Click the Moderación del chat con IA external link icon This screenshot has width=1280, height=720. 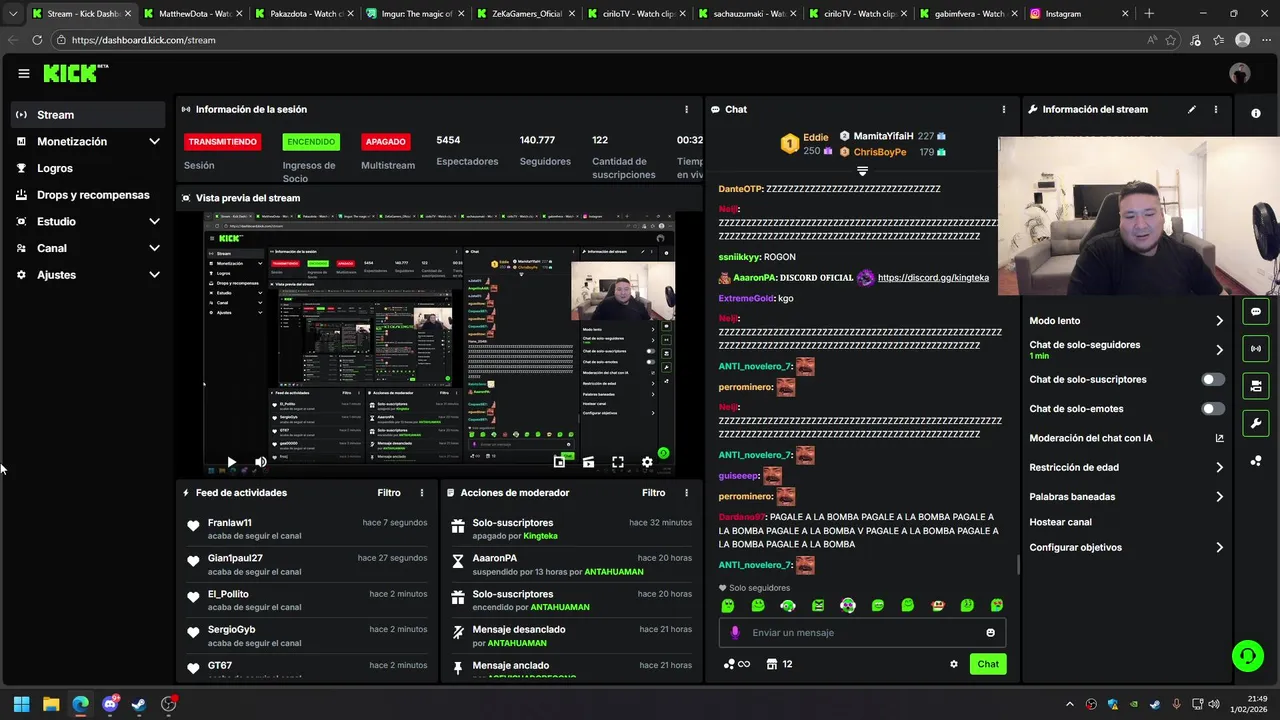[1219, 438]
